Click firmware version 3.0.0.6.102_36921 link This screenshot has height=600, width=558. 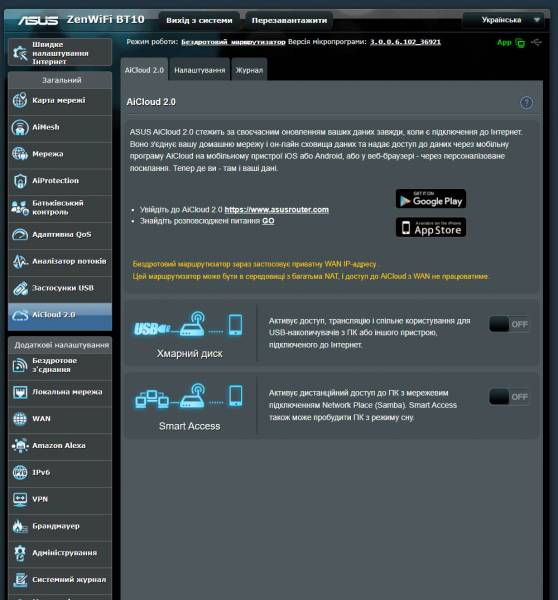[x=405, y=42]
